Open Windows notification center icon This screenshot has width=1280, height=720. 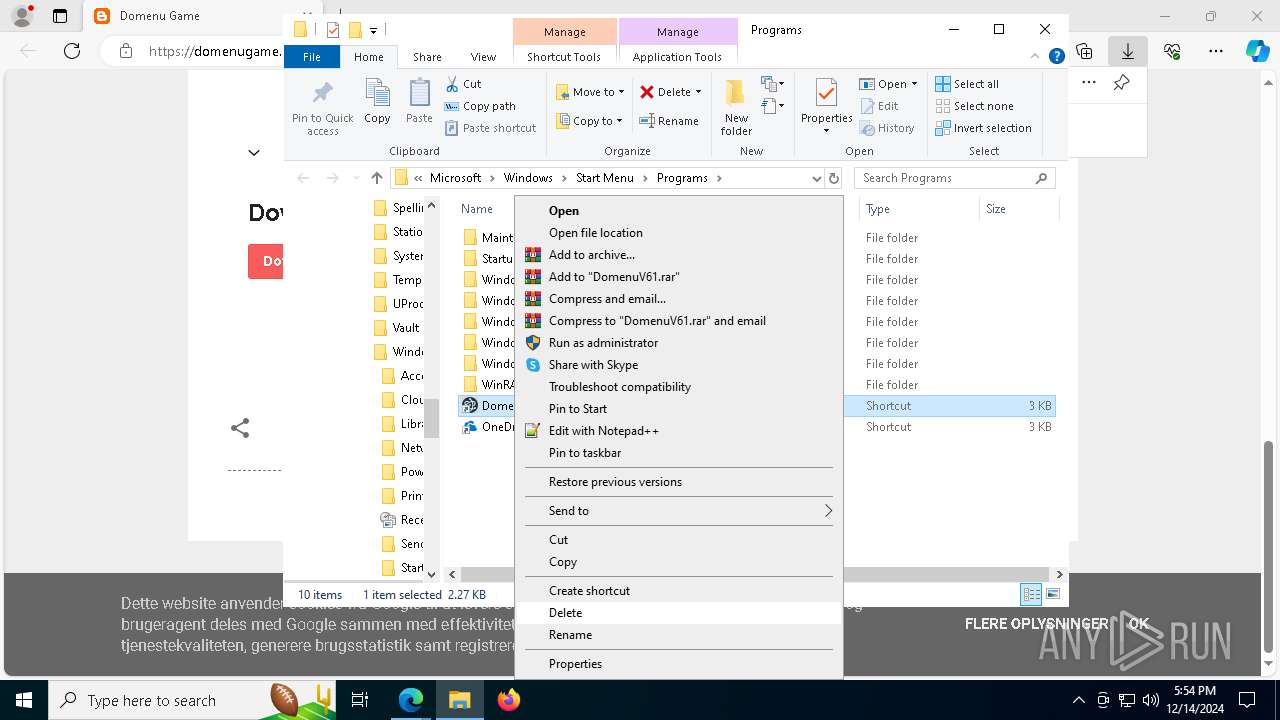[1247, 700]
